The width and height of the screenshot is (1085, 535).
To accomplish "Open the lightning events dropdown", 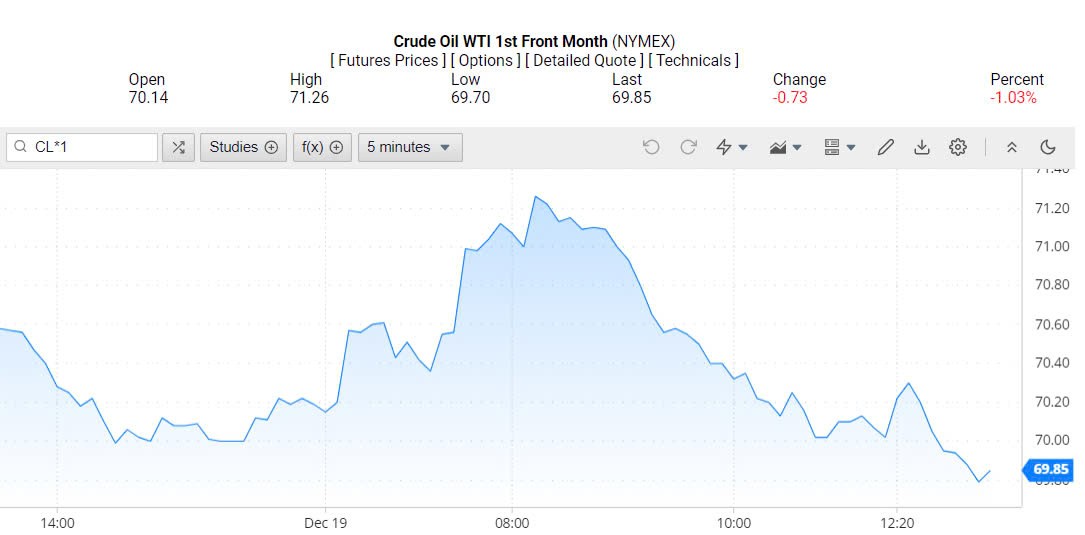I will 732,148.
